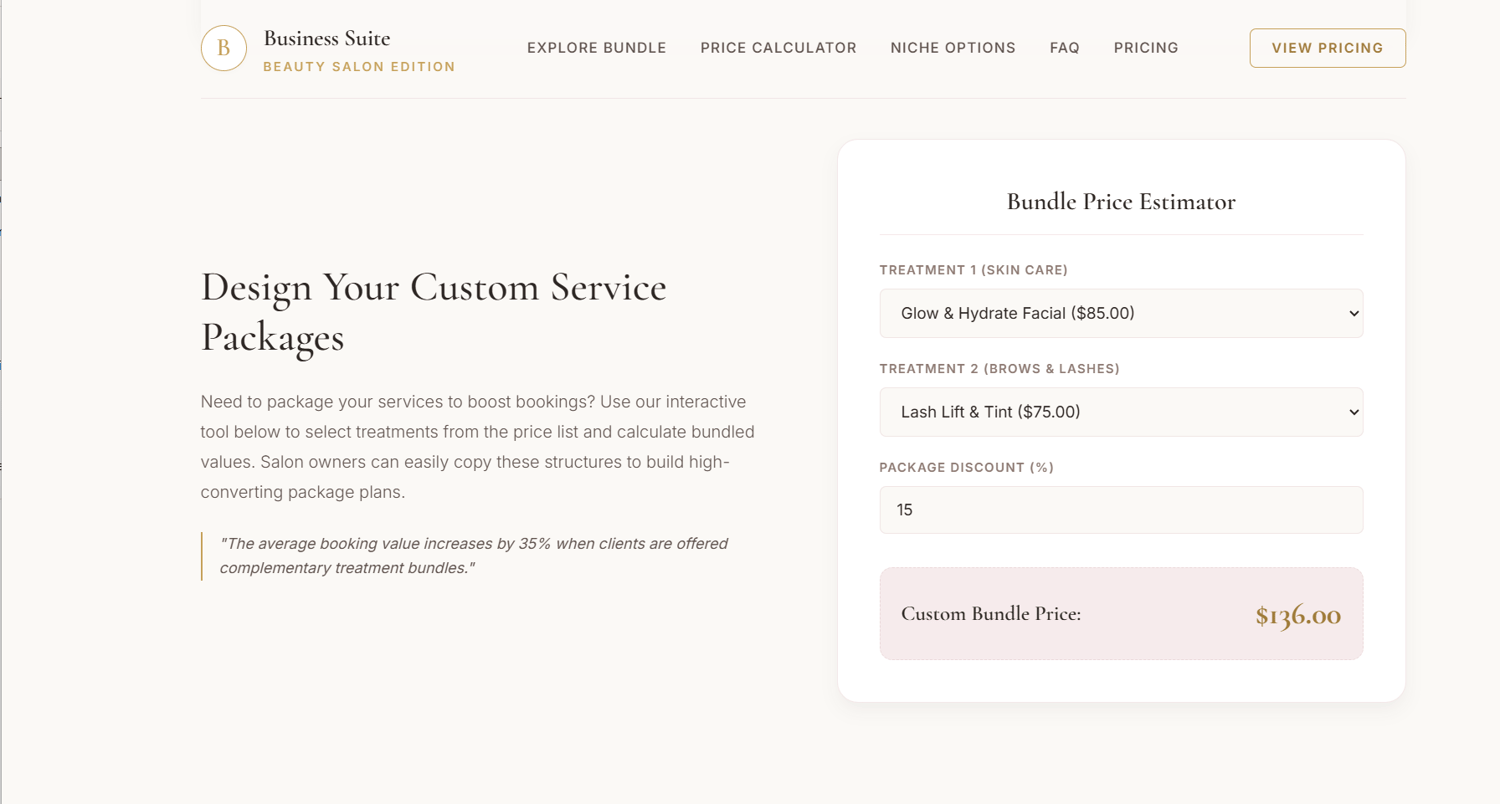Open the Pricing nav link

pos(1146,48)
